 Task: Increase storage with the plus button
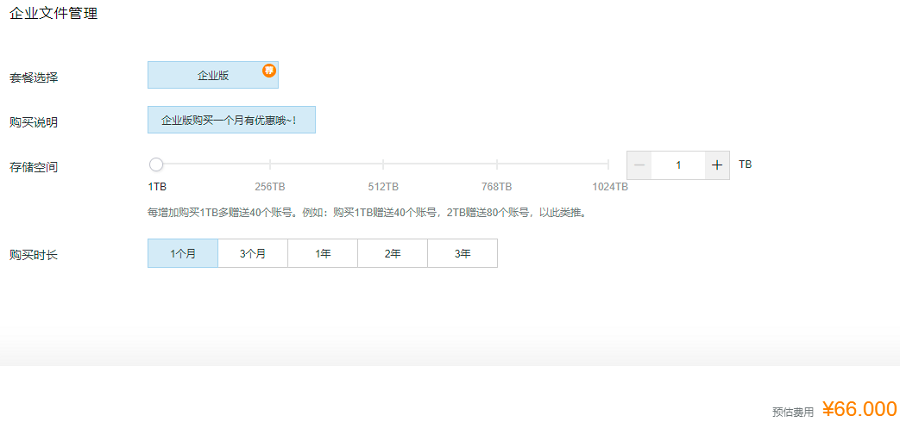click(717, 165)
